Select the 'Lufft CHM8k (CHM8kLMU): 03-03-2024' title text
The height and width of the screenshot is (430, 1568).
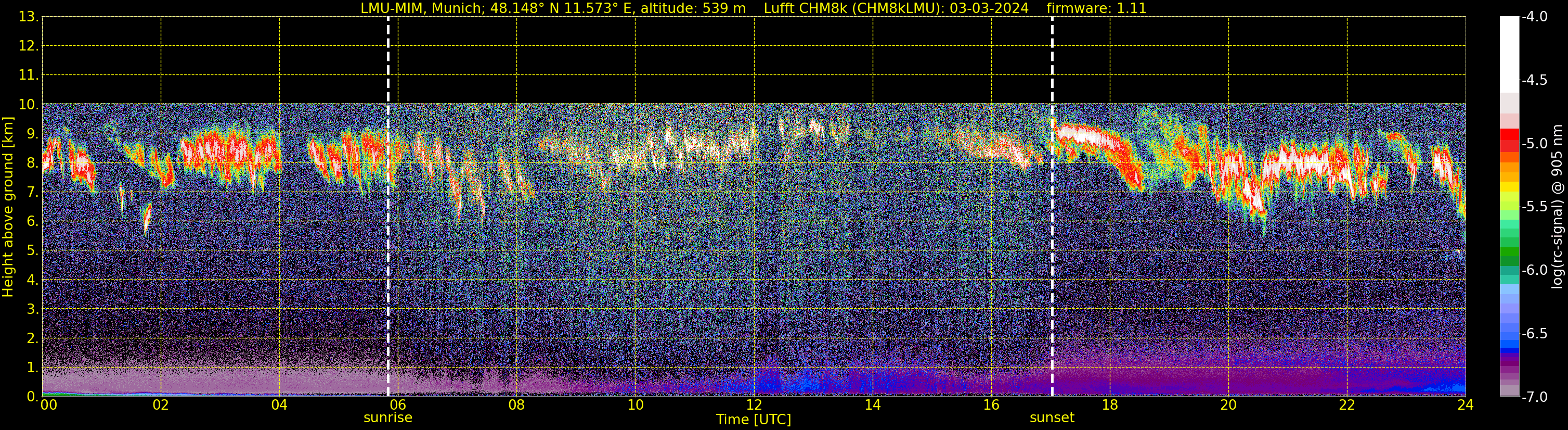[896, 8]
